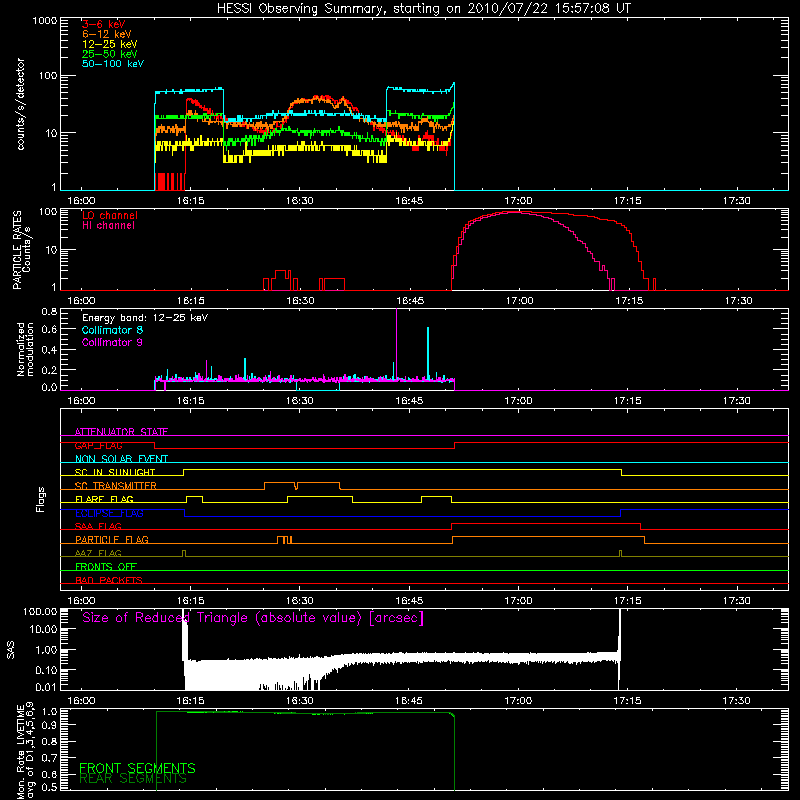Screen dimensions: 800x800
Task: Click the 17:15 tick under flags panel
Action: 628,601
